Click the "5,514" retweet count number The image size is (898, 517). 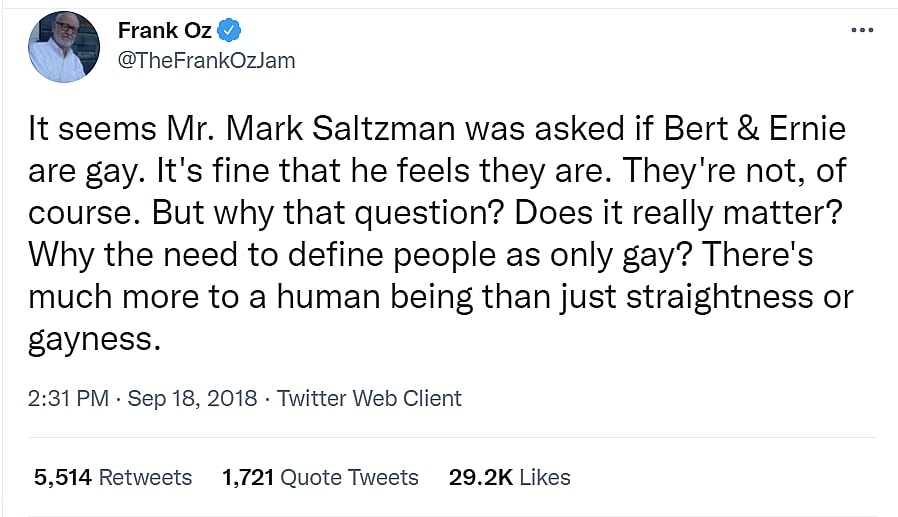tap(63, 477)
